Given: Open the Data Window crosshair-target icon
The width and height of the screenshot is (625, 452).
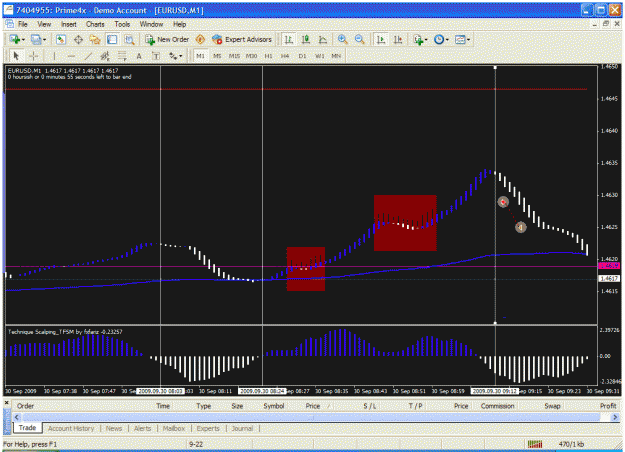Looking at the screenshot, I should (x=78, y=39).
